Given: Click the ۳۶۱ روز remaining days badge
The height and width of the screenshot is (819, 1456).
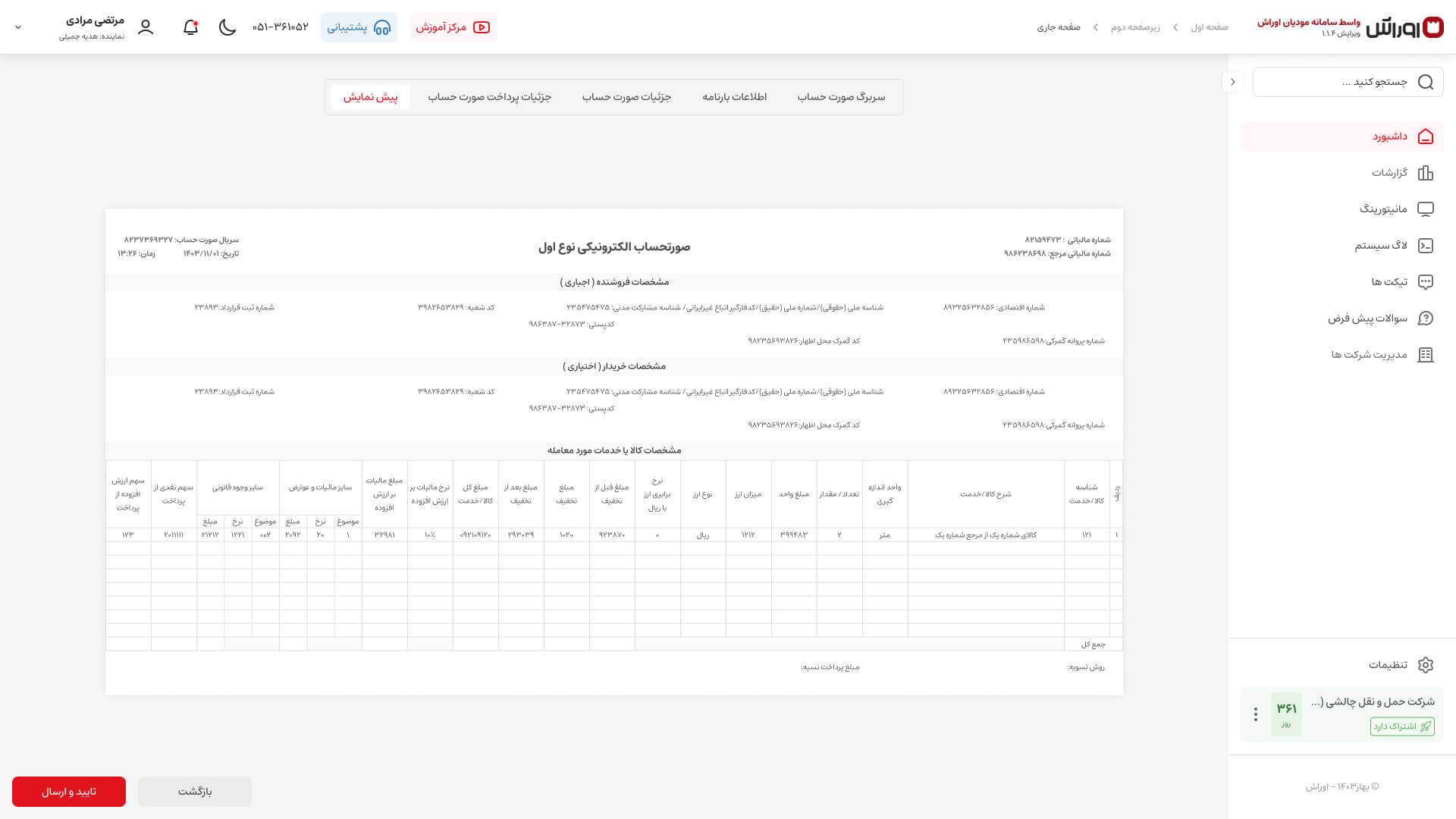Looking at the screenshot, I should [x=1286, y=714].
